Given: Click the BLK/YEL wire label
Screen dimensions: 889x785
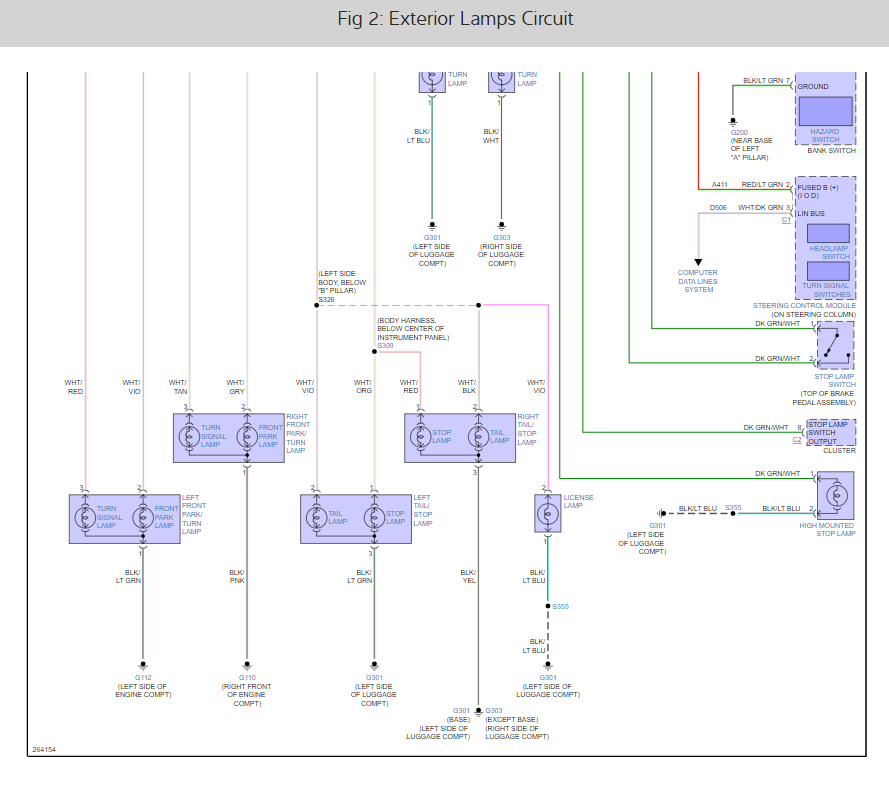Looking at the screenshot, I should 468,576.
